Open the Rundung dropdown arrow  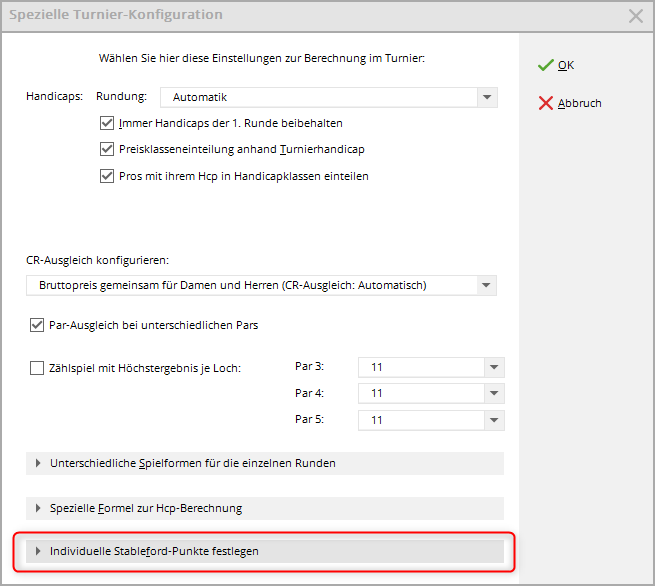click(x=486, y=98)
